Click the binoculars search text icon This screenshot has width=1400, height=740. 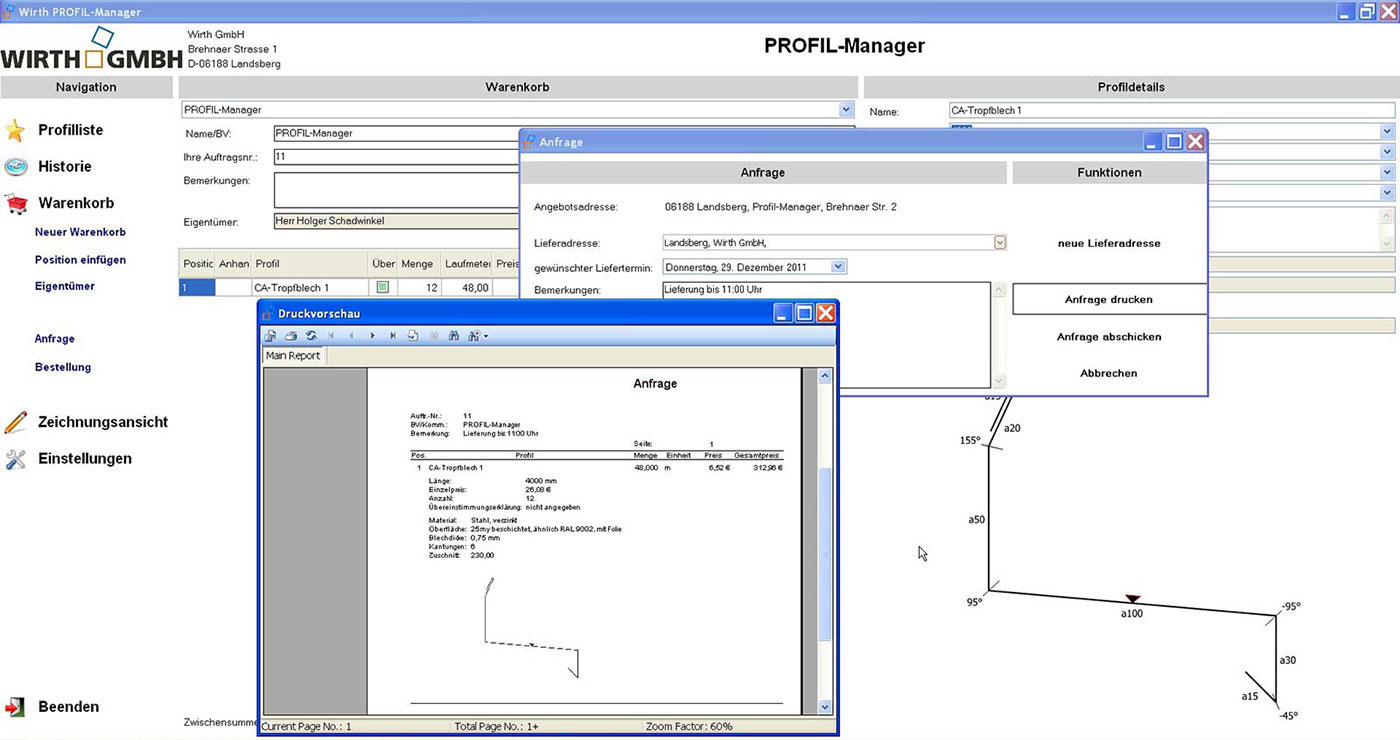(x=453, y=336)
